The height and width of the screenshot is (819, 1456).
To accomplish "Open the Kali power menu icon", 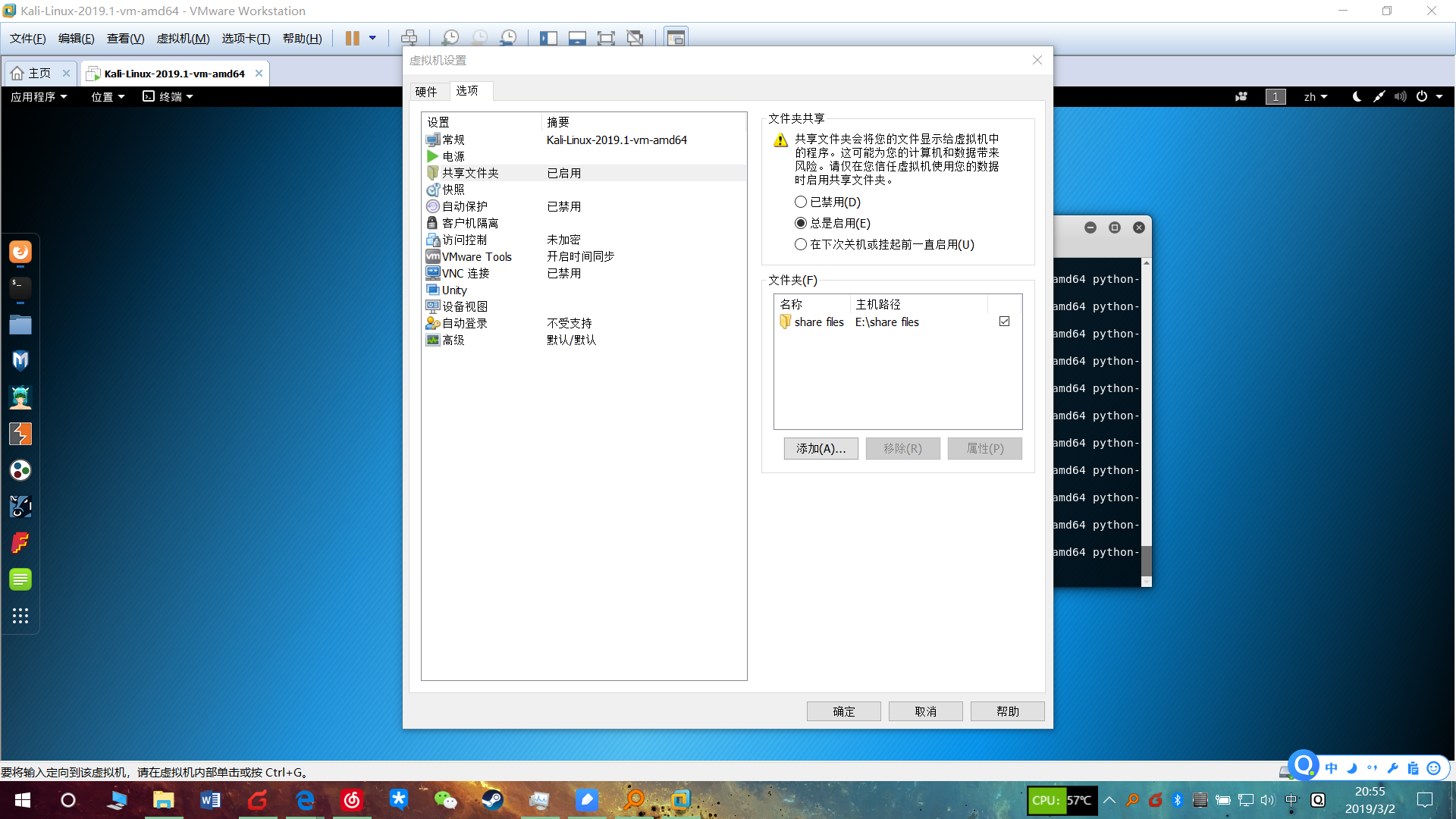I will tap(1422, 96).
